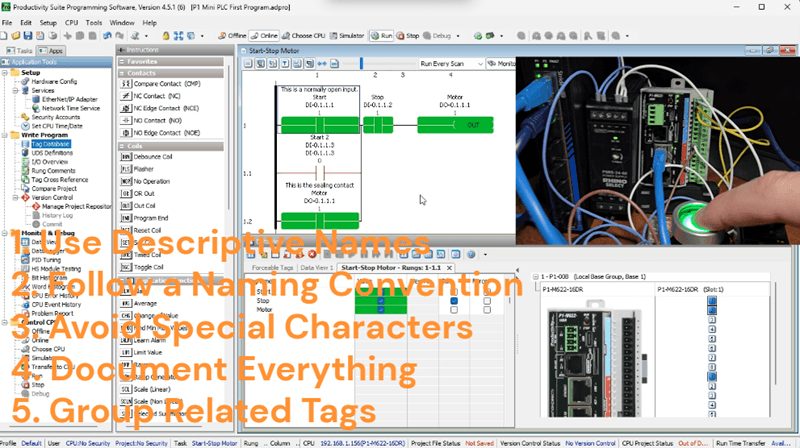Select the Debounce Coil instruction icon
This screenshot has width=800, height=448.
pos(126,157)
